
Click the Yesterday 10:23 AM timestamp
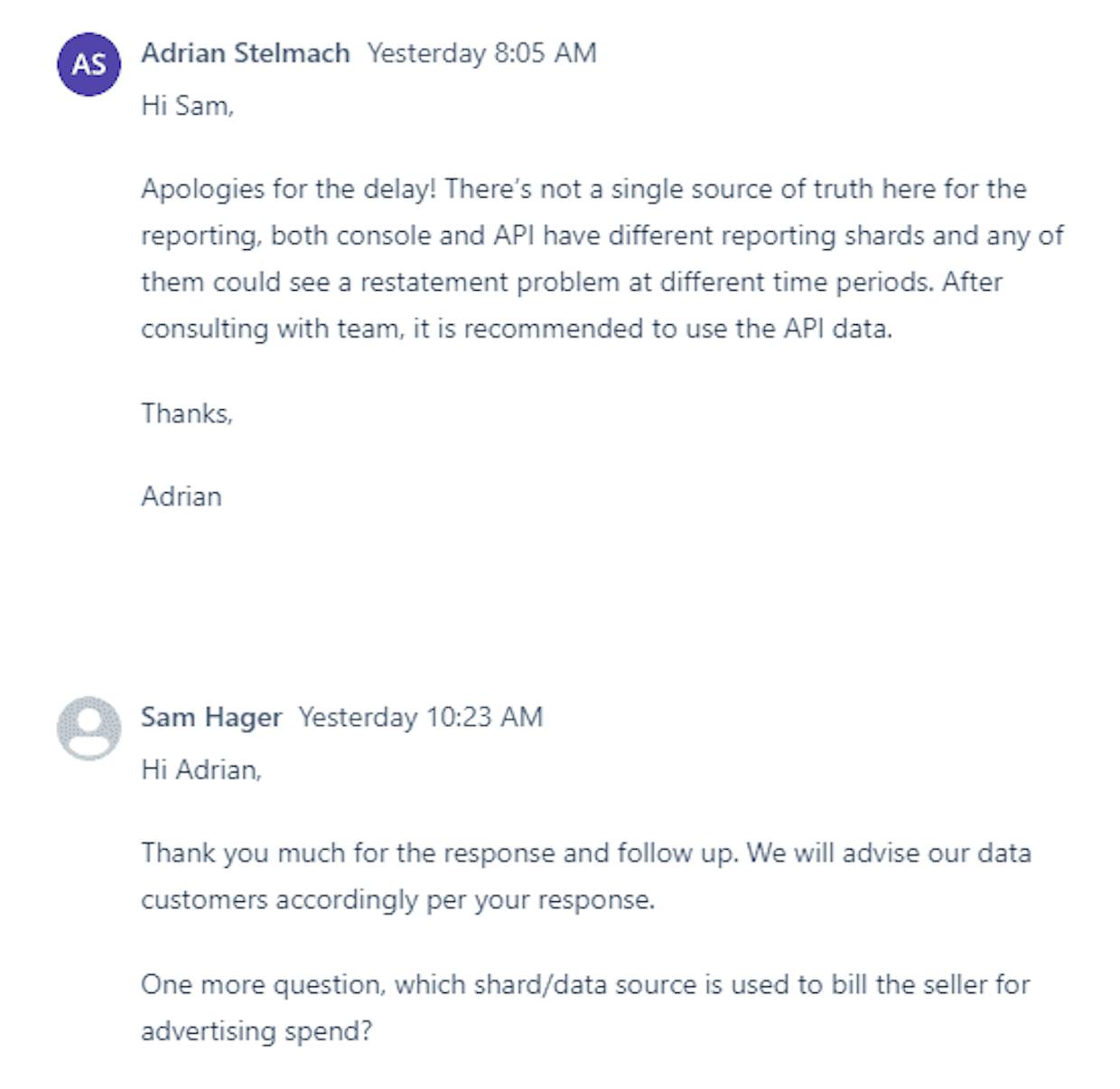421,717
